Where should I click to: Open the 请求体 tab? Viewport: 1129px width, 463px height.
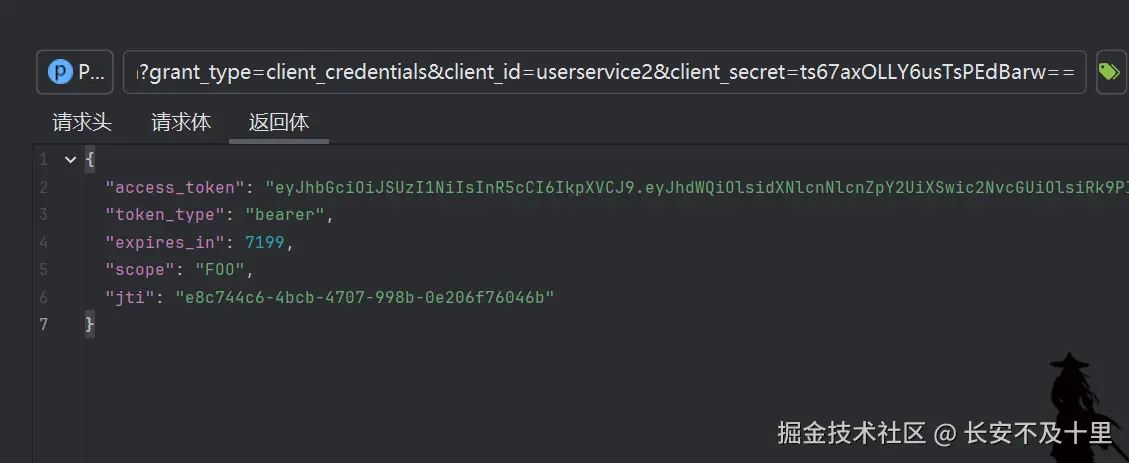[181, 123]
